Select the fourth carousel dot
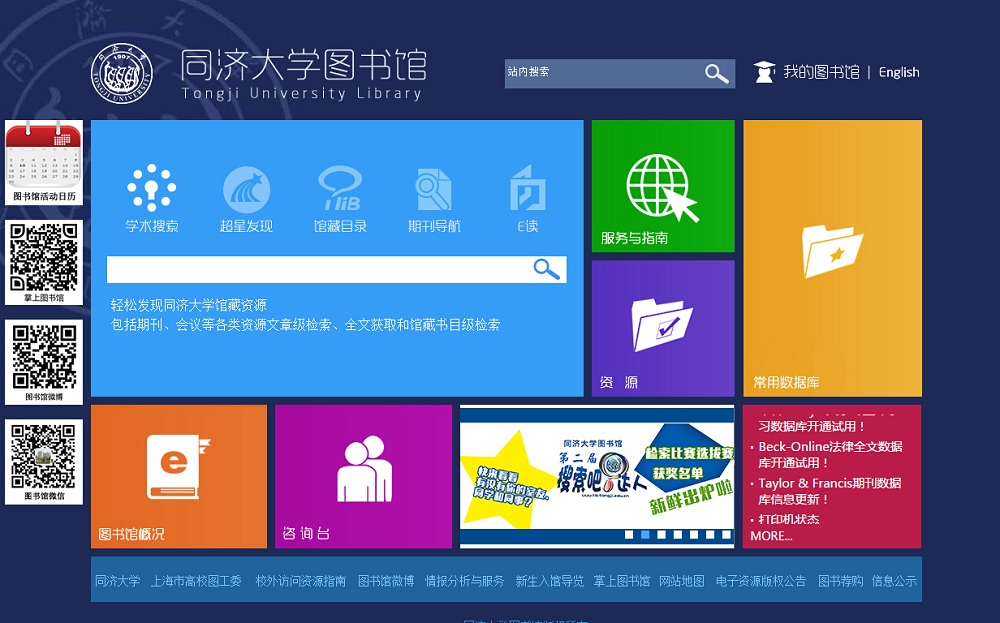Screen dimensions: 1000x623 pyautogui.click(x=677, y=535)
